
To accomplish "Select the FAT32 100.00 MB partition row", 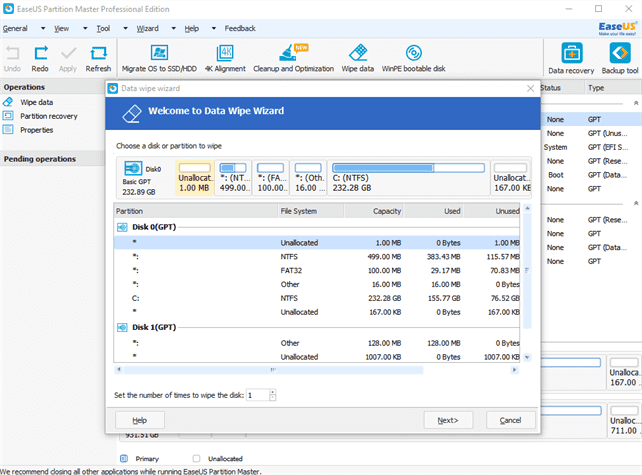I will 317,271.
